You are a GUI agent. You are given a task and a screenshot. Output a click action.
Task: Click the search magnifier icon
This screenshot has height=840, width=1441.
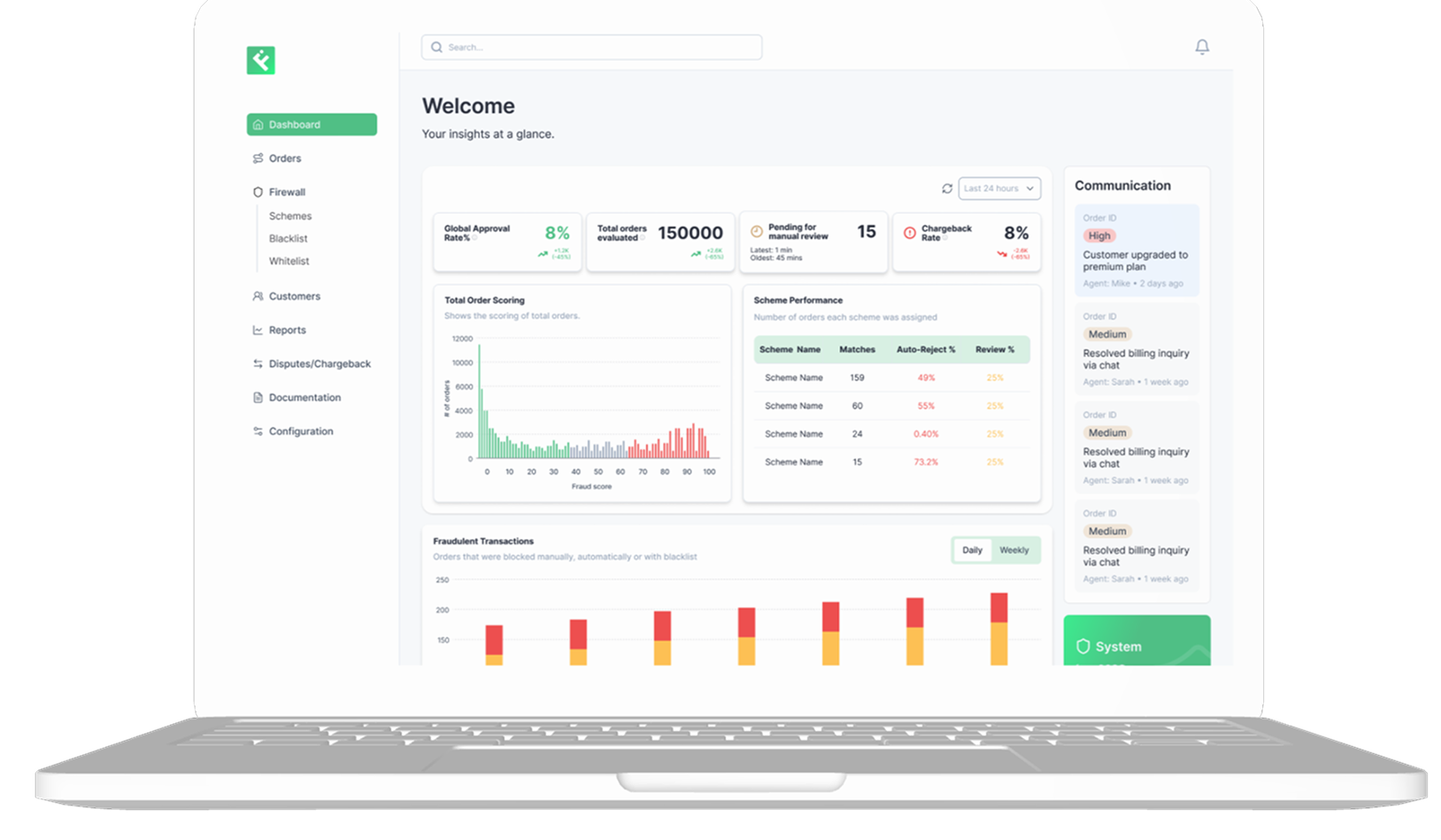(x=436, y=47)
